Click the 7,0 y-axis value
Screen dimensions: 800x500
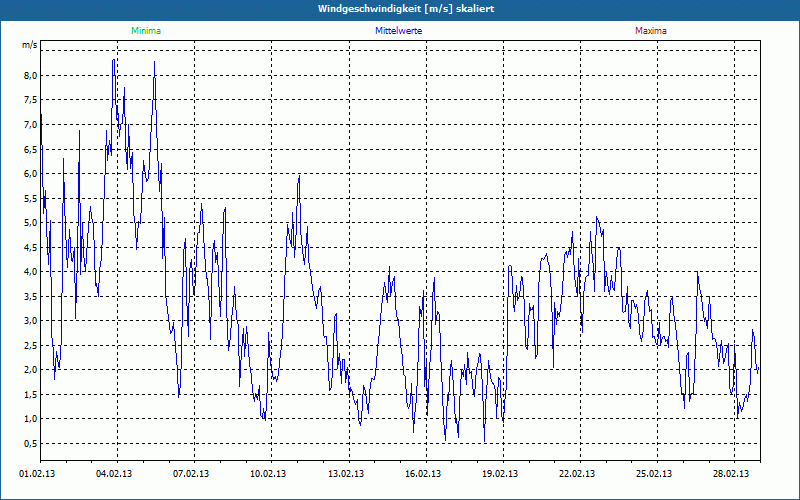tap(31, 124)
